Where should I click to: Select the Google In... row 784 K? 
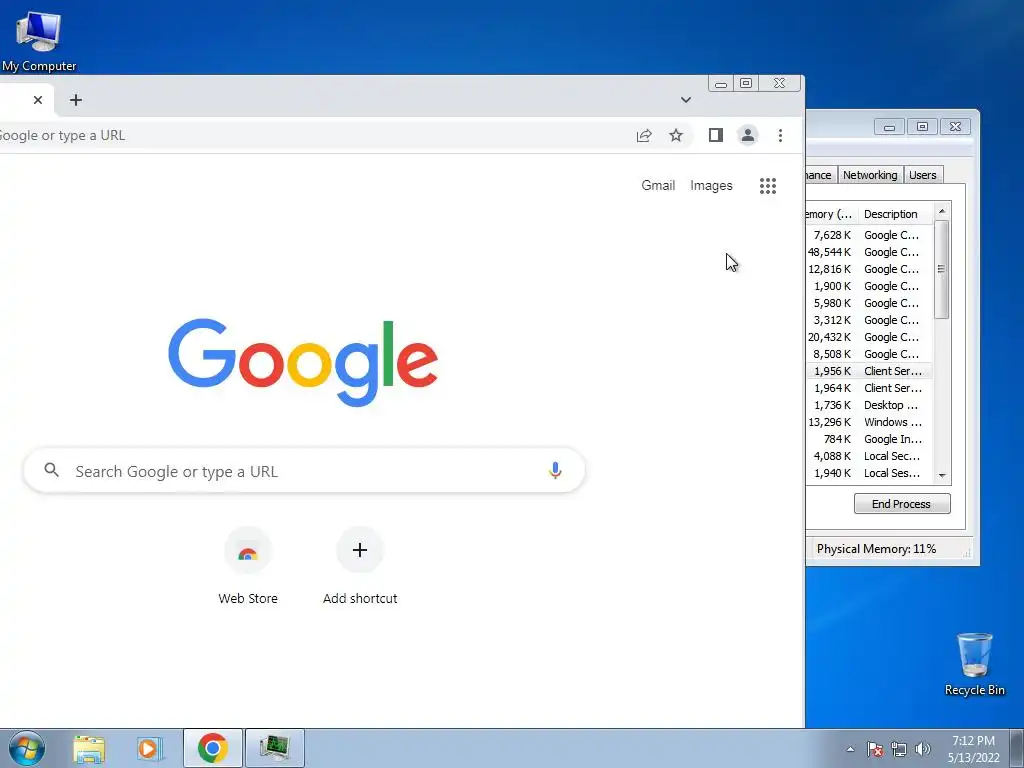[869, 439]
